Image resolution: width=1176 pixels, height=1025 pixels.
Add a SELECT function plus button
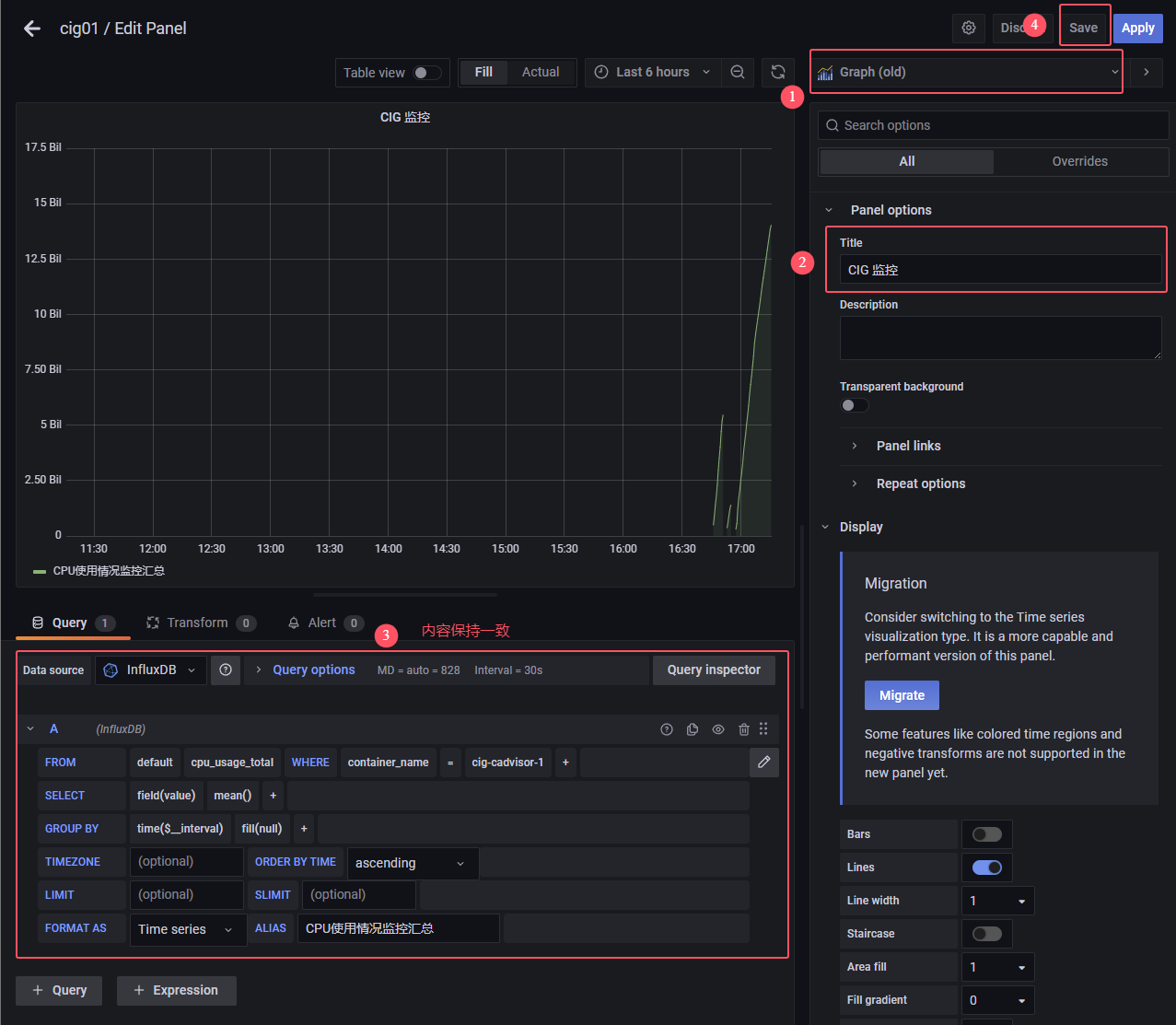pyautogui.click(x=273, y=796)
